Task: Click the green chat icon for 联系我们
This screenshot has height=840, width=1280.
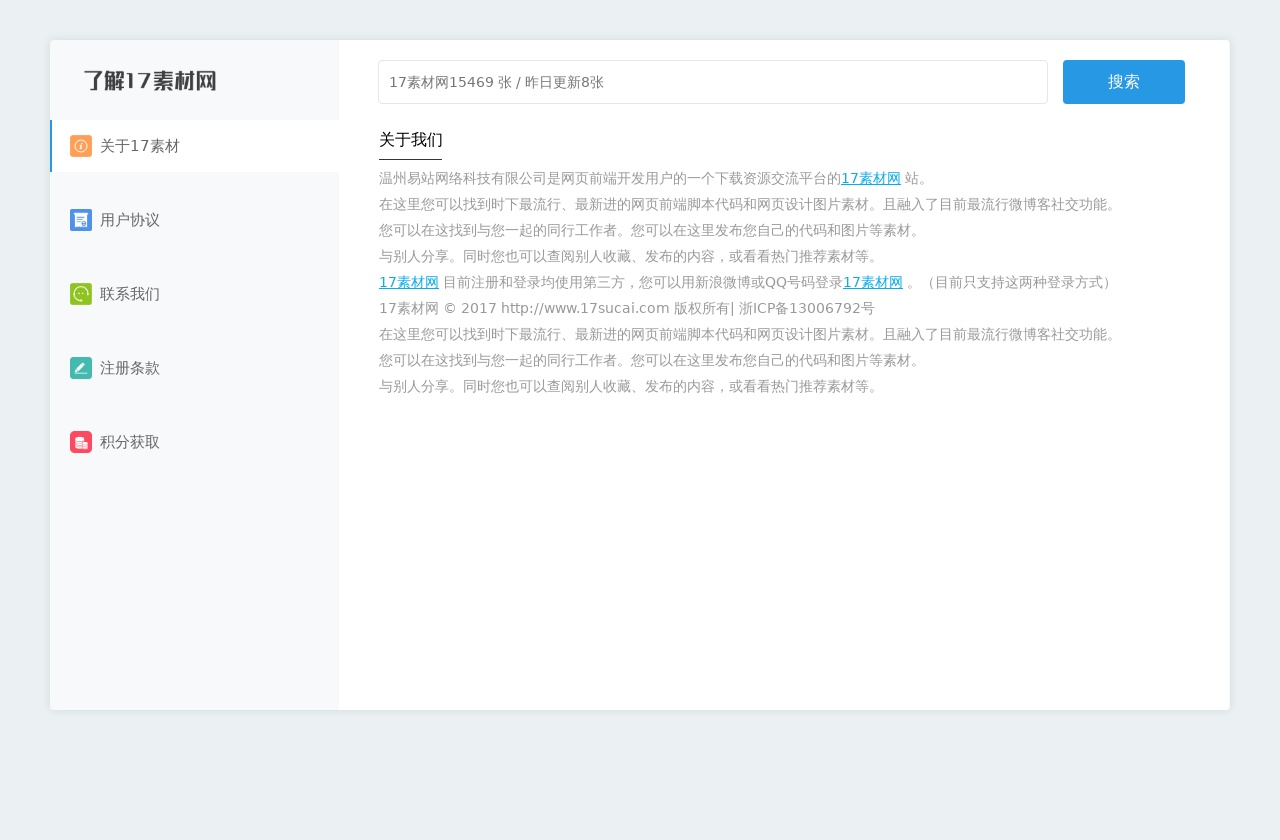Action: pyautogui.click(x=81, y=294)
